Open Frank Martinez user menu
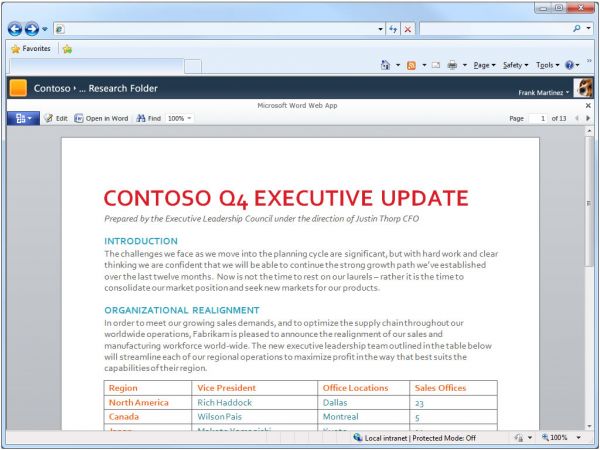Viewport: 600px width, 450px height. pyautogui.click(x=543, y=93)
